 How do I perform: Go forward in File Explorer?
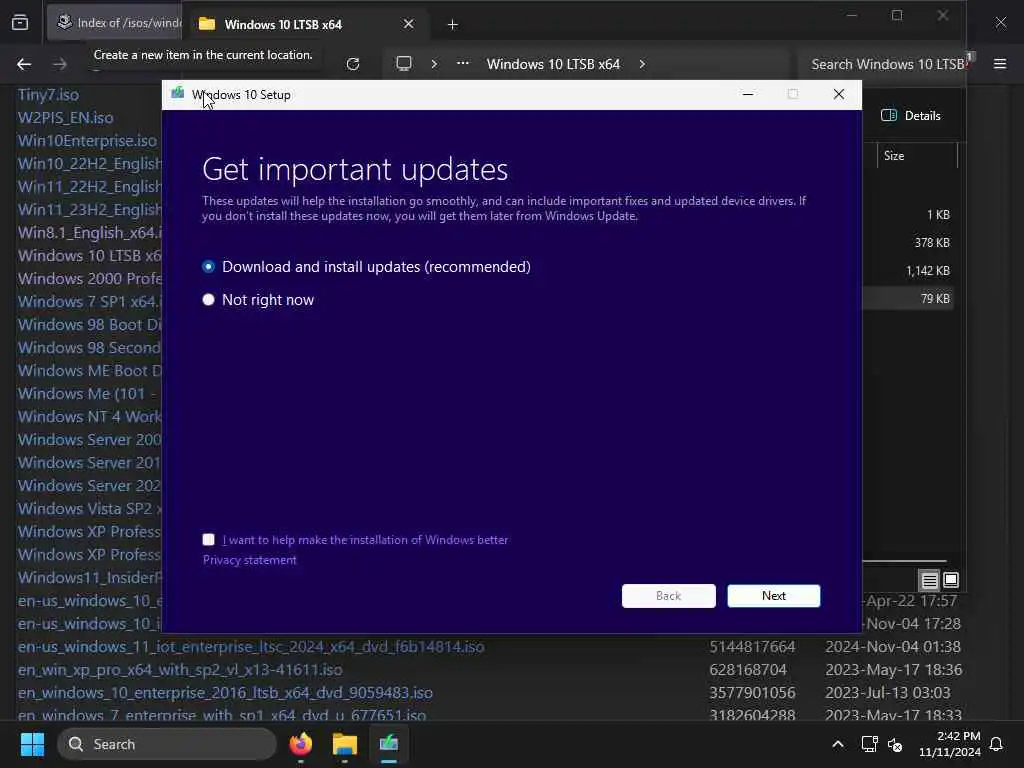[x=59, y=64]
